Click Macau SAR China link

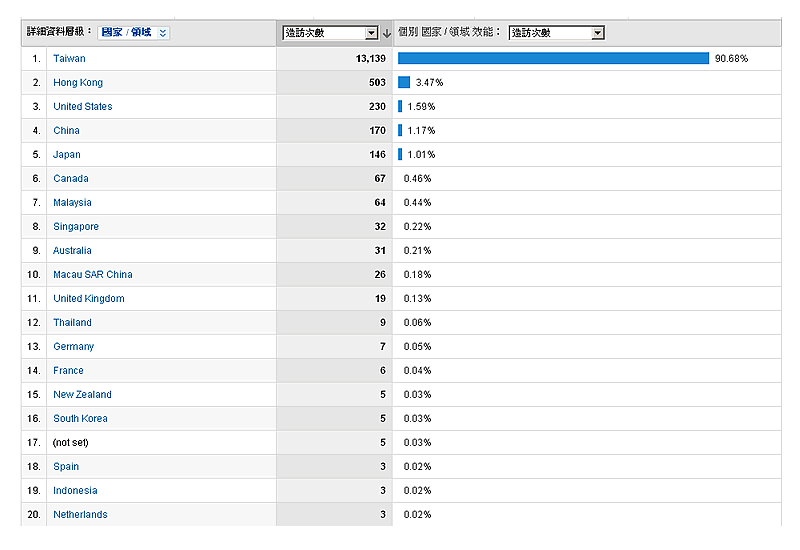pos(92,275)
